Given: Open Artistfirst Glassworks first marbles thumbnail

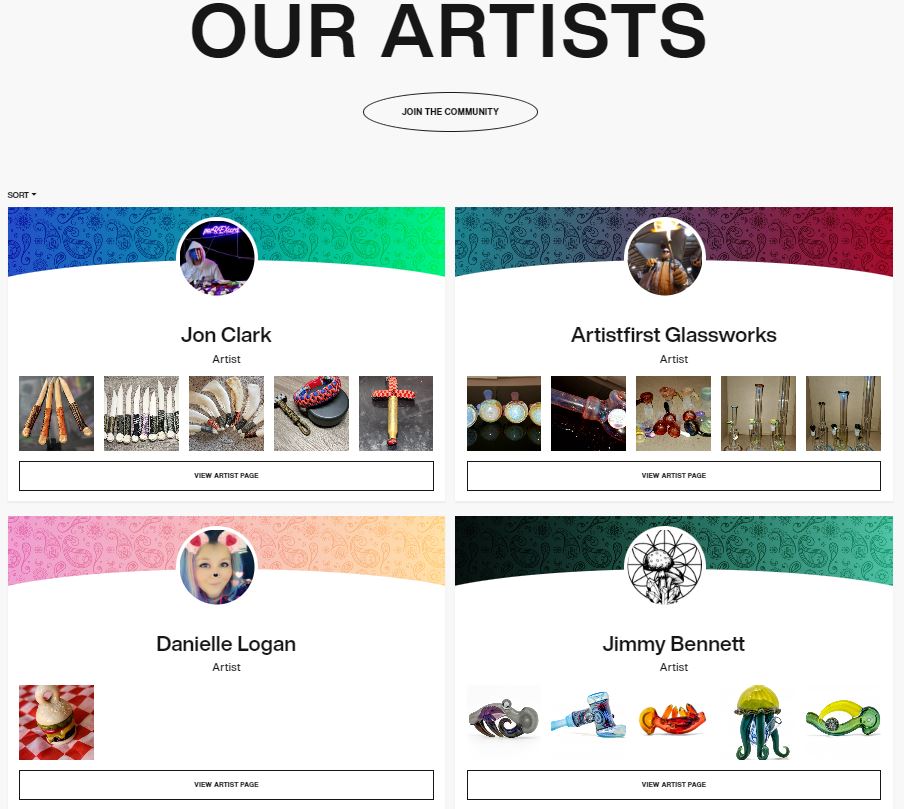Looking at the screenshot, I should point(504,413).
